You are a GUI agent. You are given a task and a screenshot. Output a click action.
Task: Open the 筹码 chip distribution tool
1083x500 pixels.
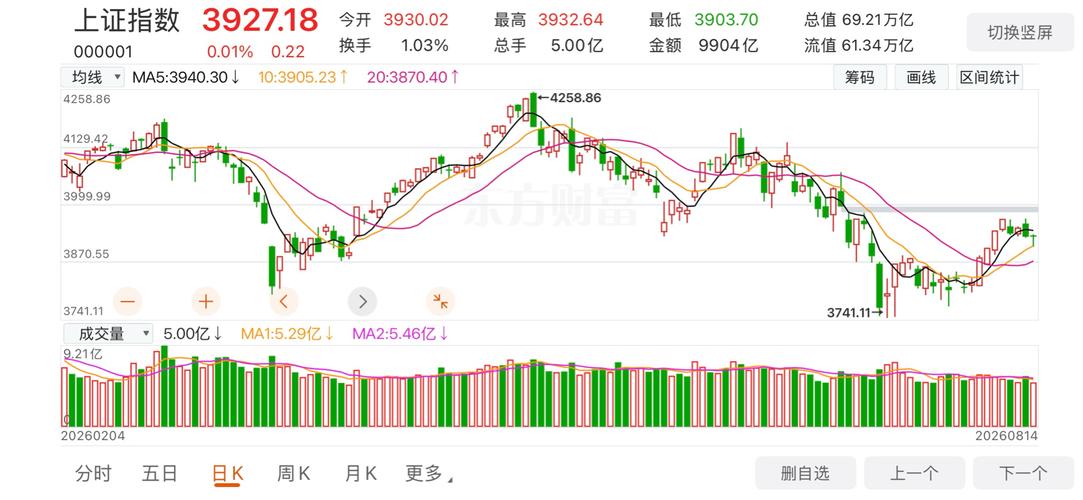click(860, 77)
